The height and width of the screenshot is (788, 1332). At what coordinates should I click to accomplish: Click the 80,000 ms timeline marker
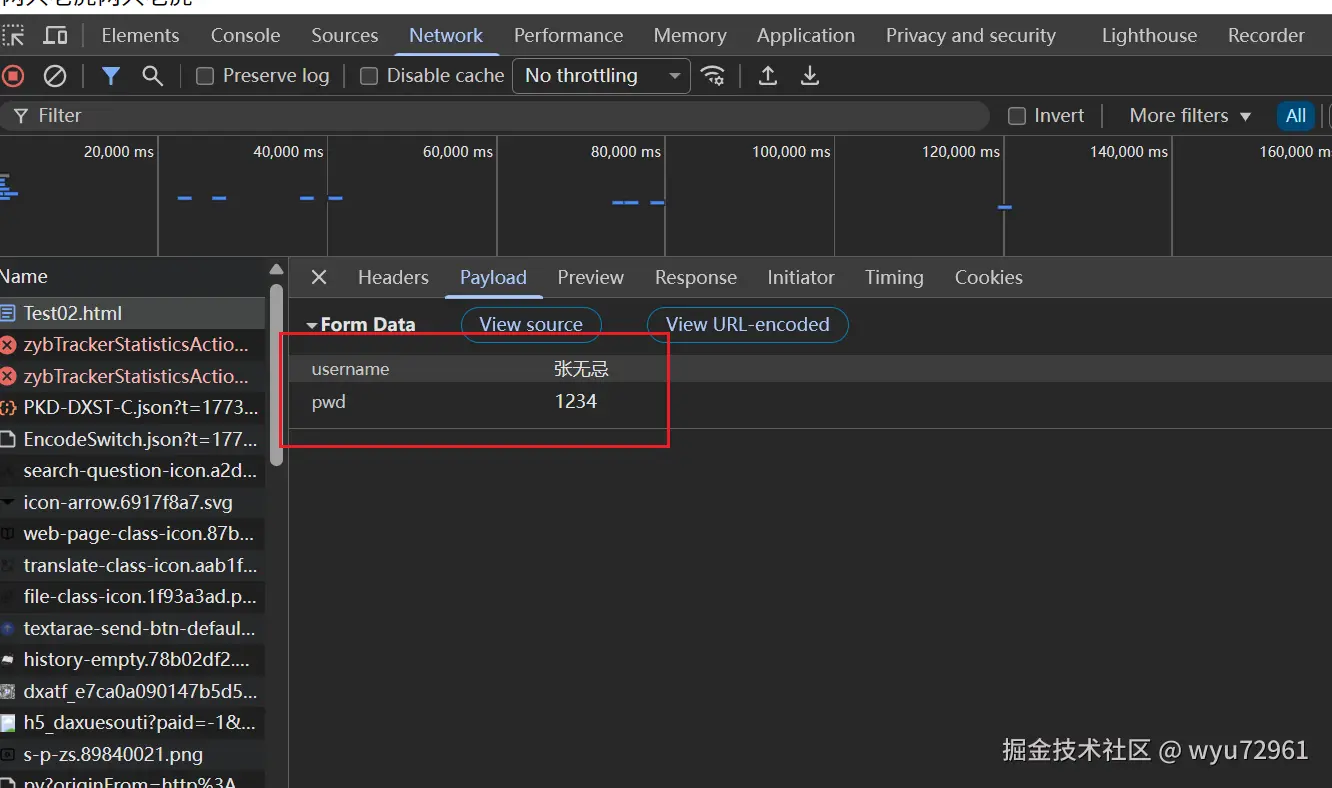pyautogui.click(x=625, y=152)
